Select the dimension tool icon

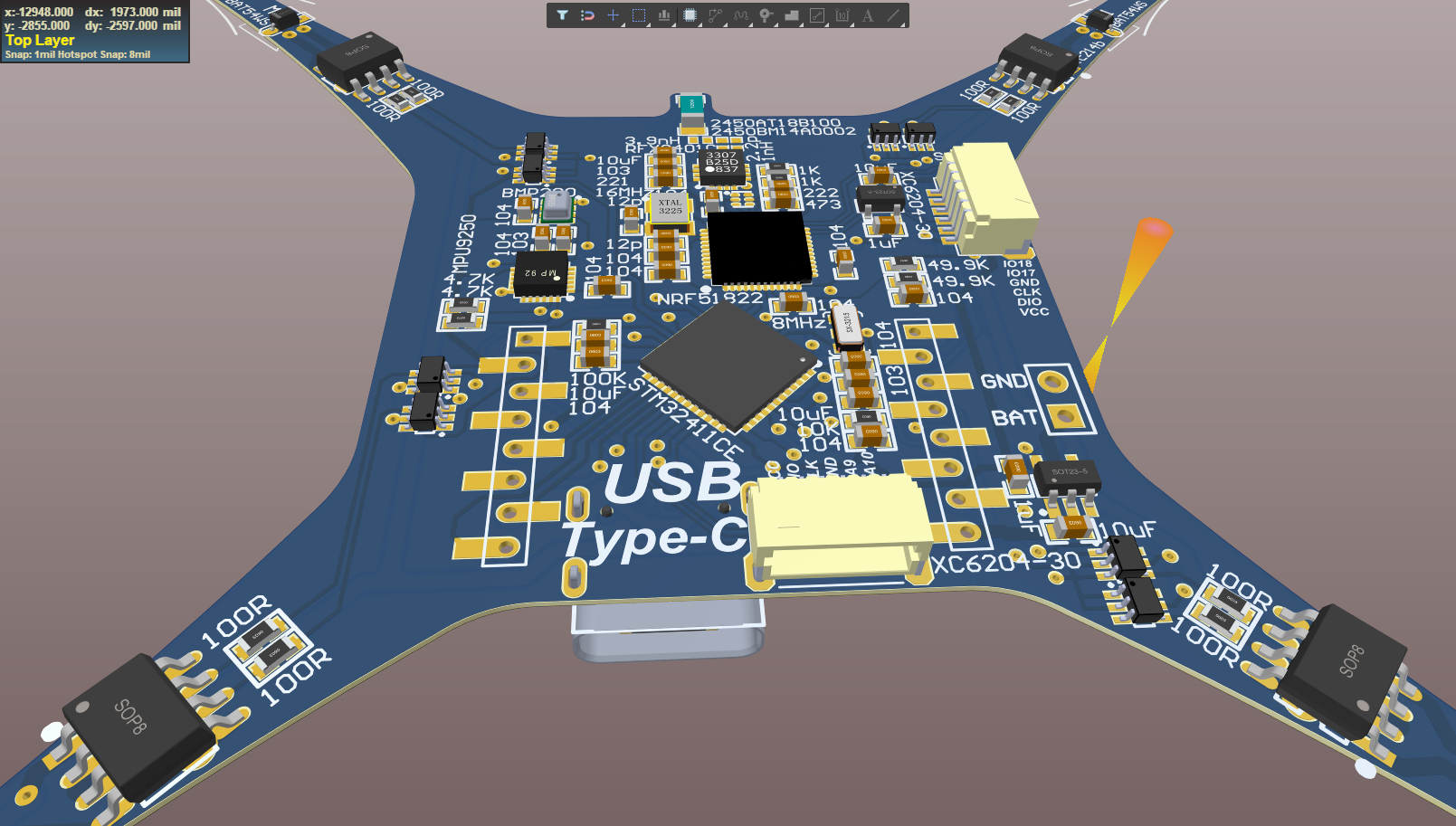pyautogui.click(x=842, y=15)
